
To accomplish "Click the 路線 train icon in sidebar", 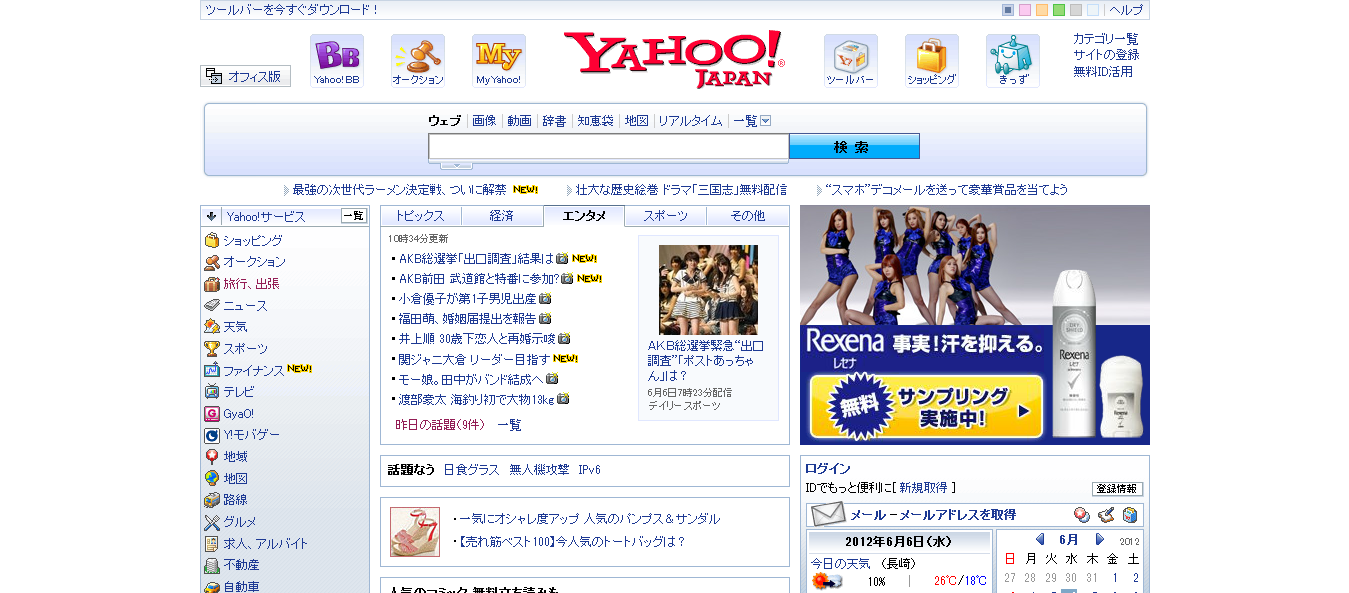I will coord(212,500).
